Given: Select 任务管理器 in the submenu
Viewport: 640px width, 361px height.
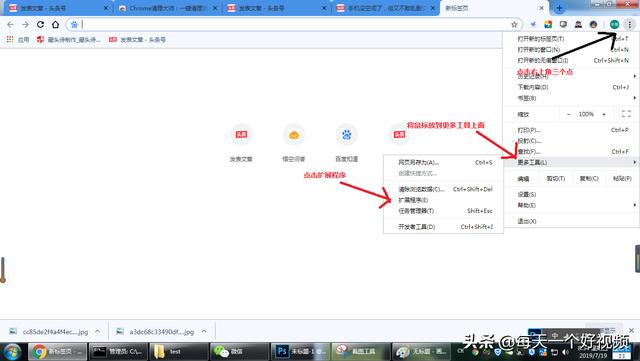Looking at the screenshot, I should [443, 211].
